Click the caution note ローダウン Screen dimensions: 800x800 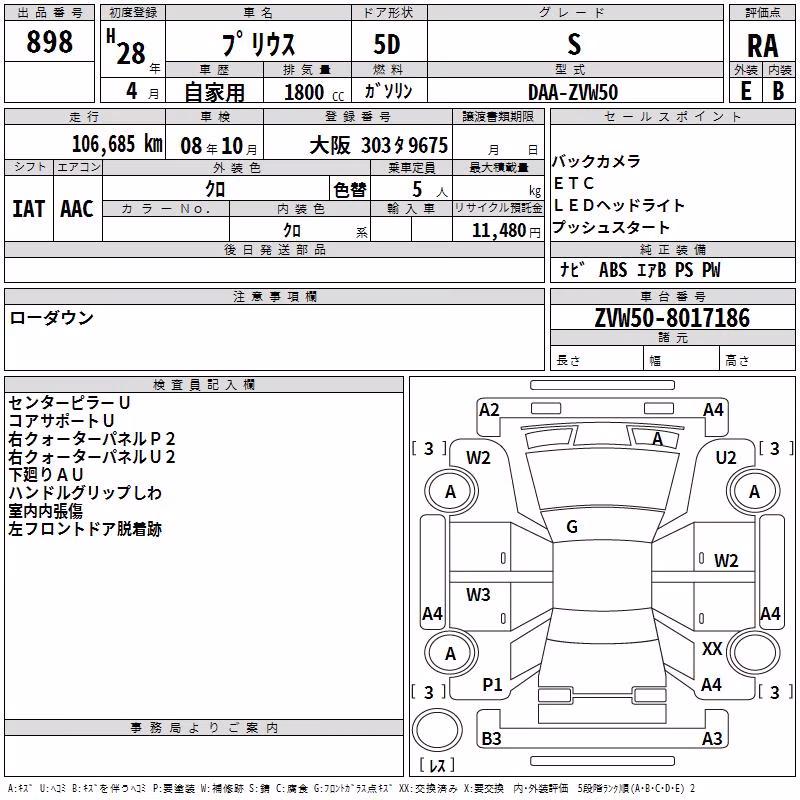click(x=52, y=318)
